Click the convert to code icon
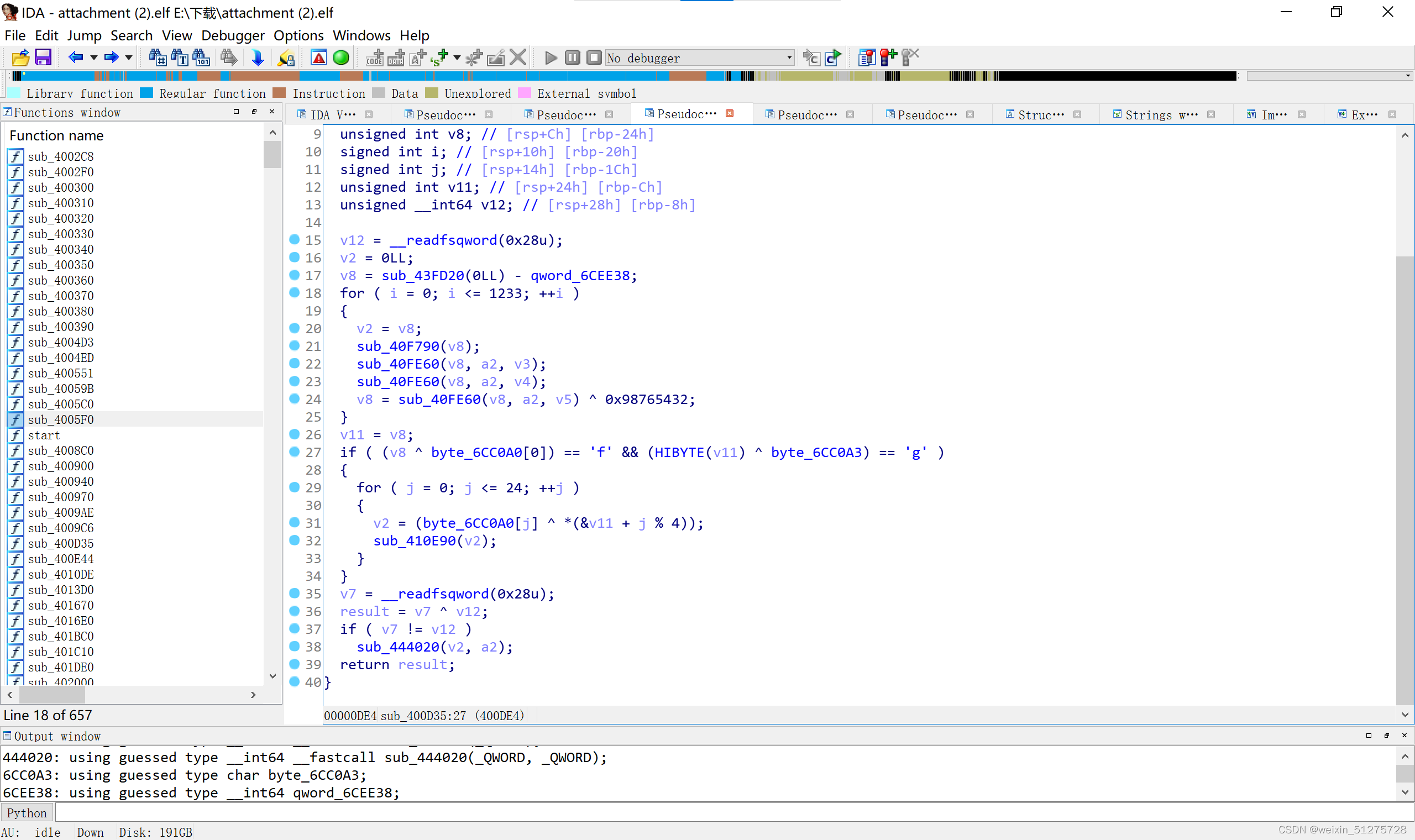Image resolution: width=1415 pixels, height=840 pixels. pos(374,57)
